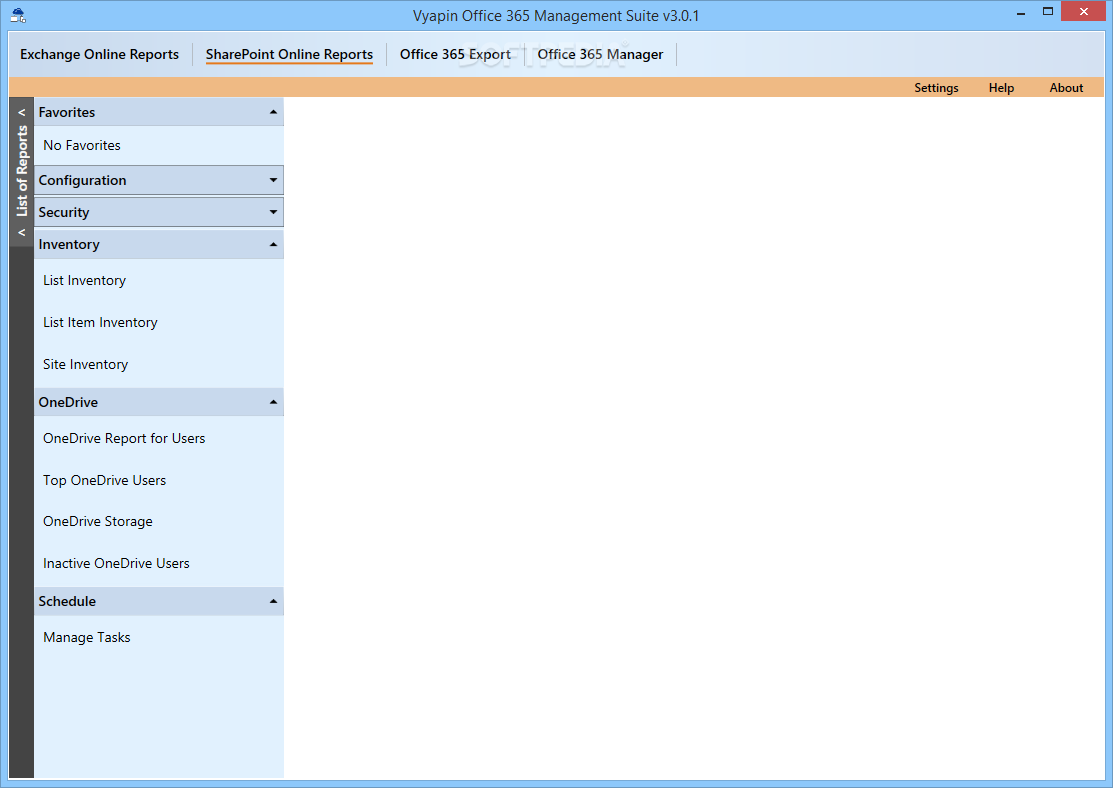The height and width of the screenshot is (788, 1113).
Task: Click the Favorites section header label
Action: click(x=67, y=112)
